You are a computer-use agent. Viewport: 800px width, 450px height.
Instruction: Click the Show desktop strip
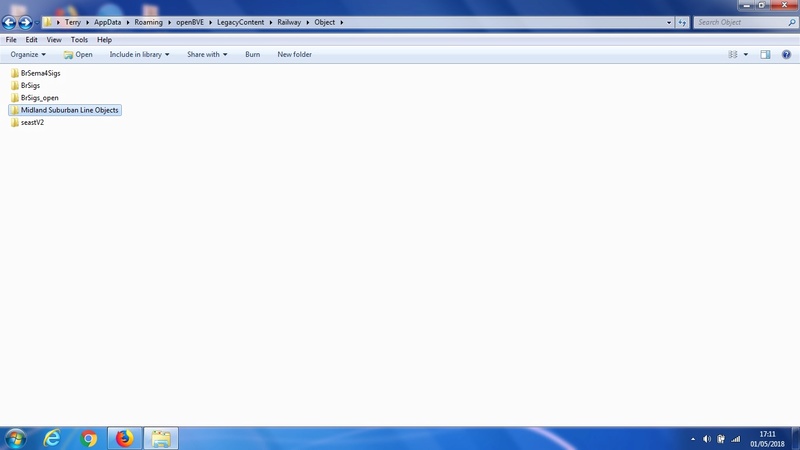click(796, 438)
